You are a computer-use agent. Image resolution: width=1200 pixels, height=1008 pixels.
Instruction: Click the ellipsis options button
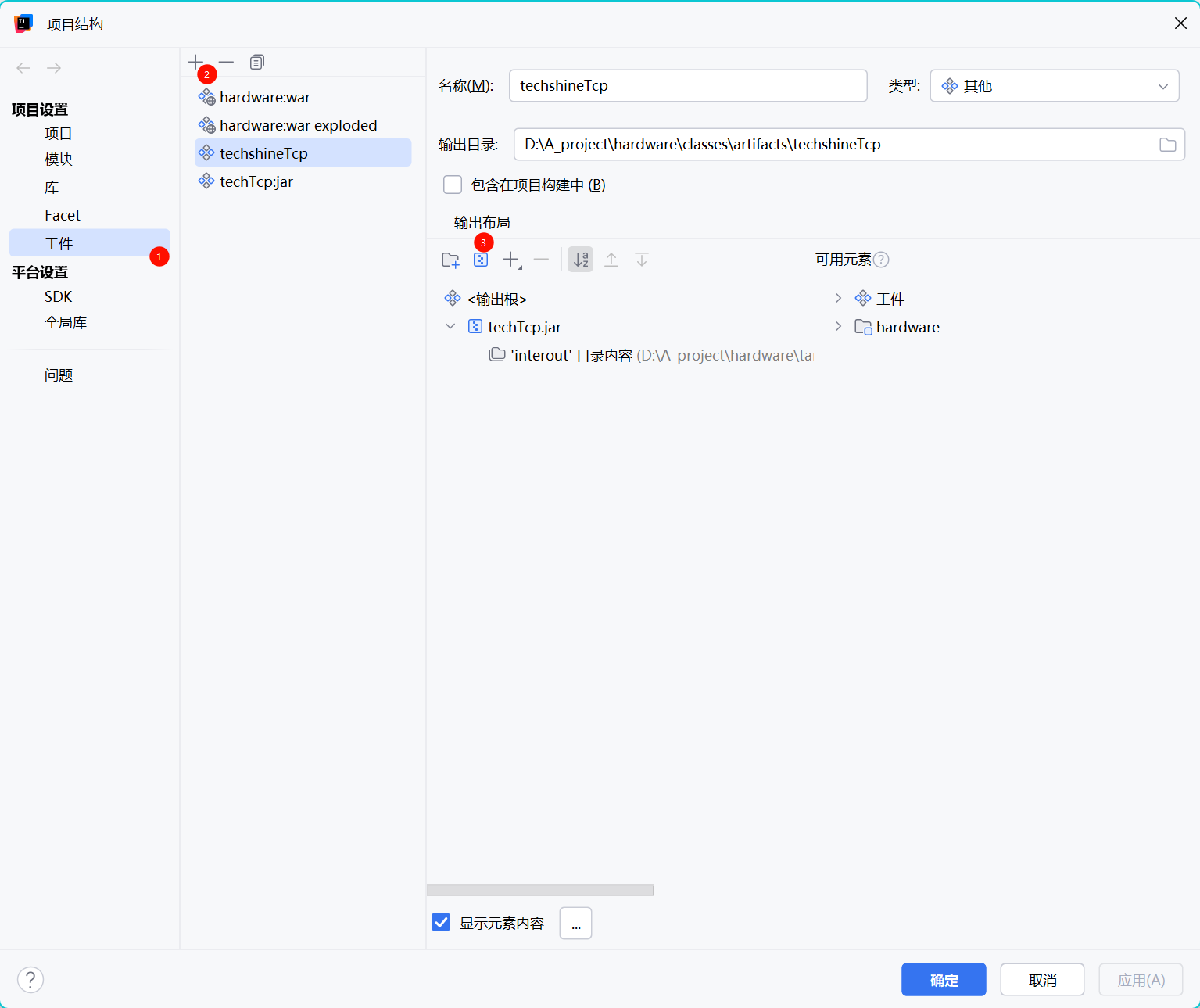576,924
